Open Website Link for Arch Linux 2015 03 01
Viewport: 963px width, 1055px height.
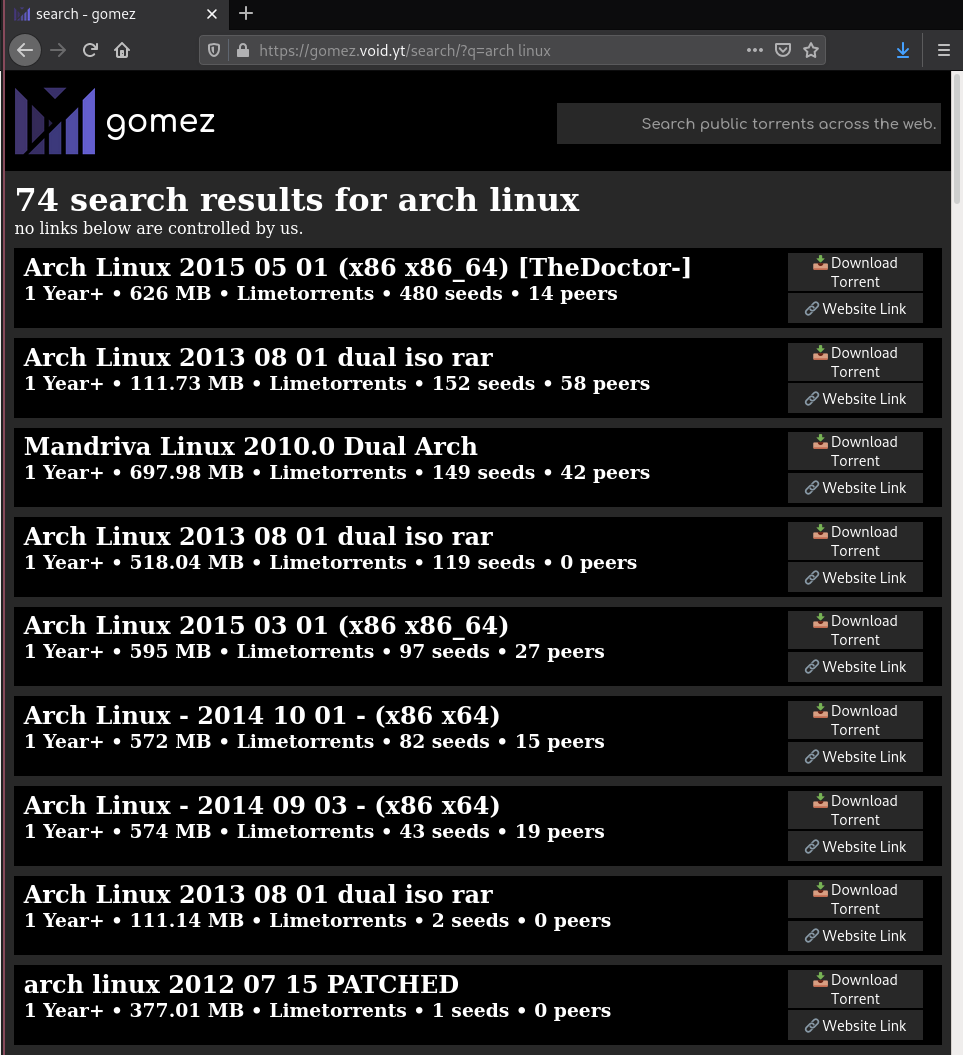coord(855,667)
